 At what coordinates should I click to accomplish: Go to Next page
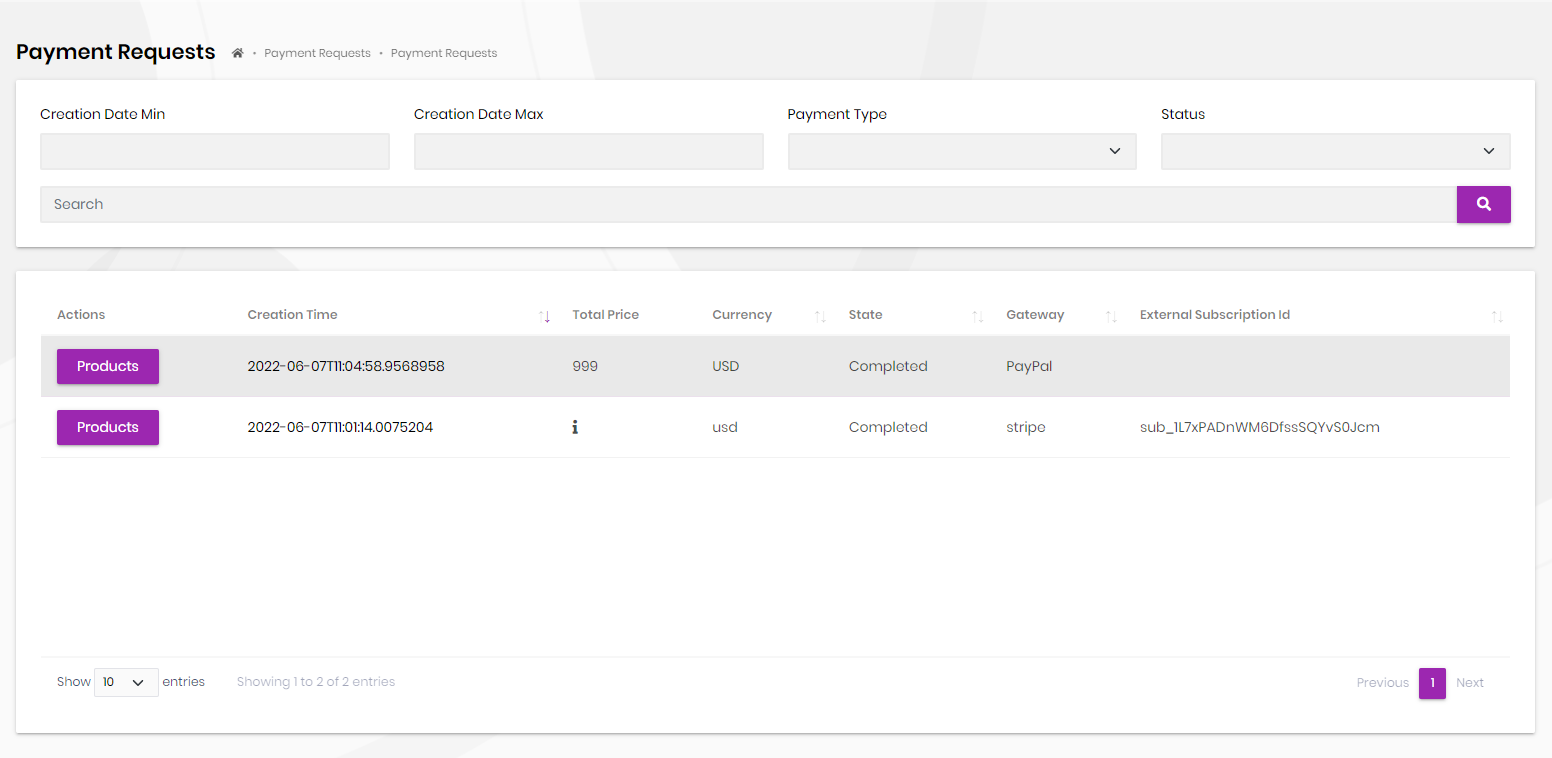tap(1470, 683)
